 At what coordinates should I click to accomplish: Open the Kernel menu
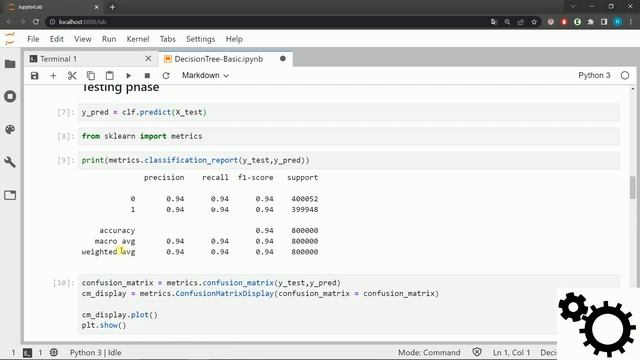coord(138,39)
